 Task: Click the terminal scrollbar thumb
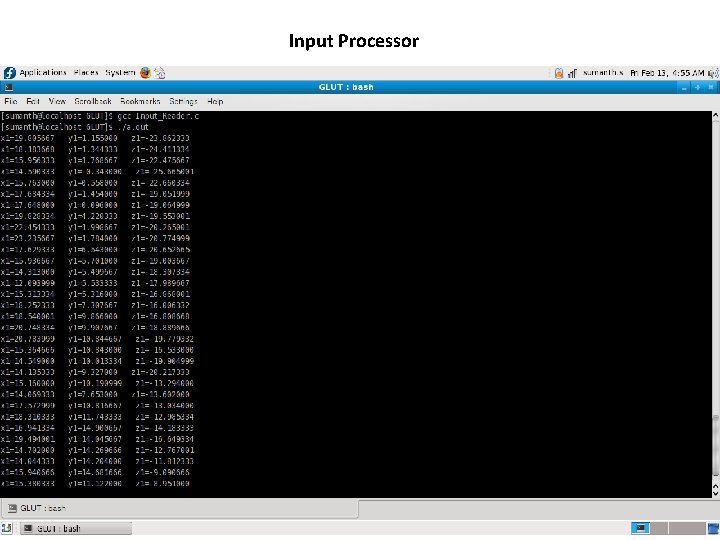click(715, 445)
